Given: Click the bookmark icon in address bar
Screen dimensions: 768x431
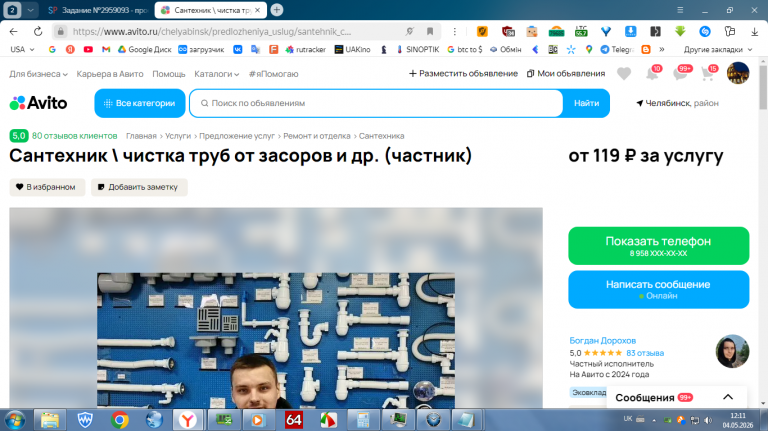Looking at the screenshot, I should [x=430, y=31].
